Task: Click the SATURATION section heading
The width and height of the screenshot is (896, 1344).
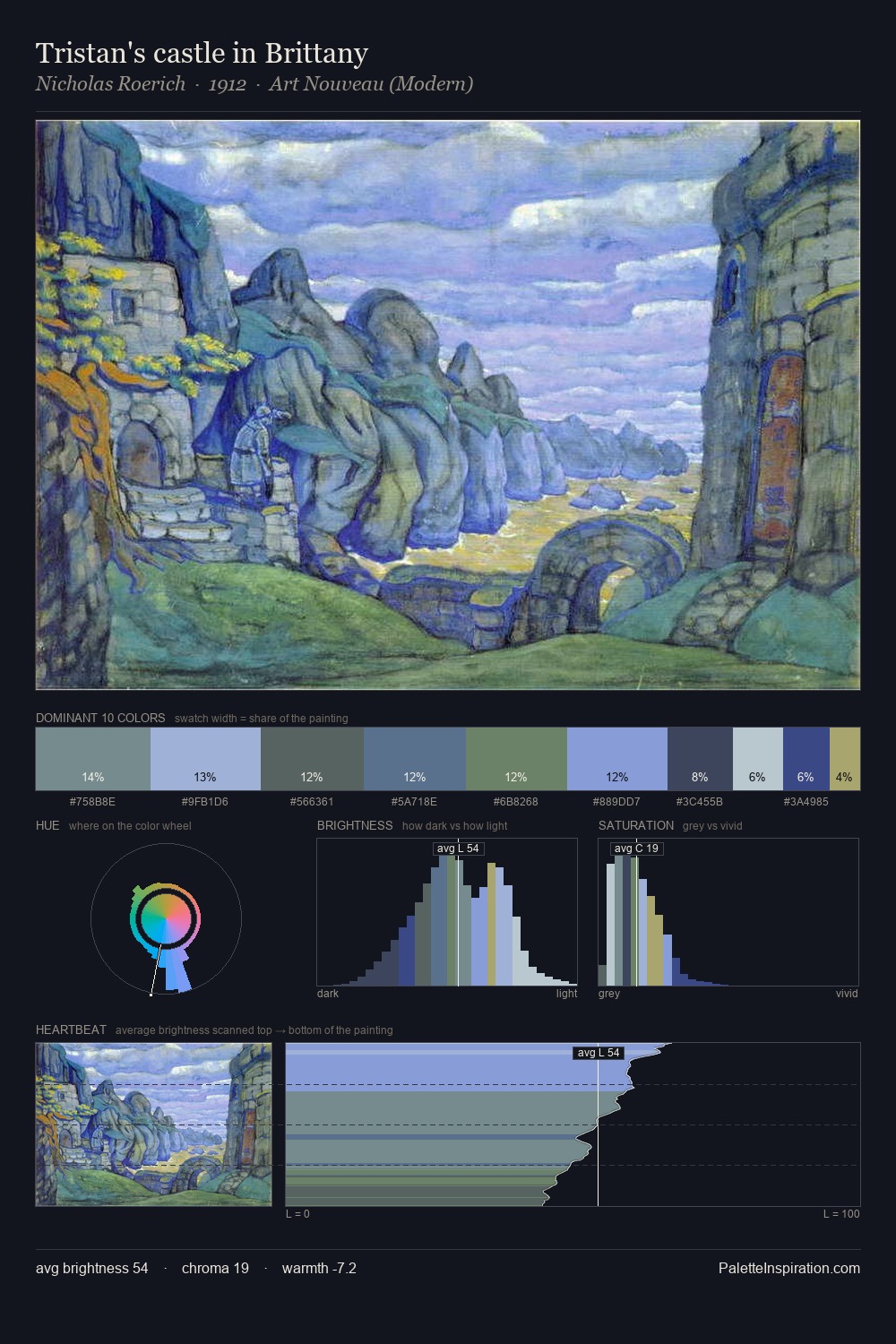Action: tap(636, 825)
